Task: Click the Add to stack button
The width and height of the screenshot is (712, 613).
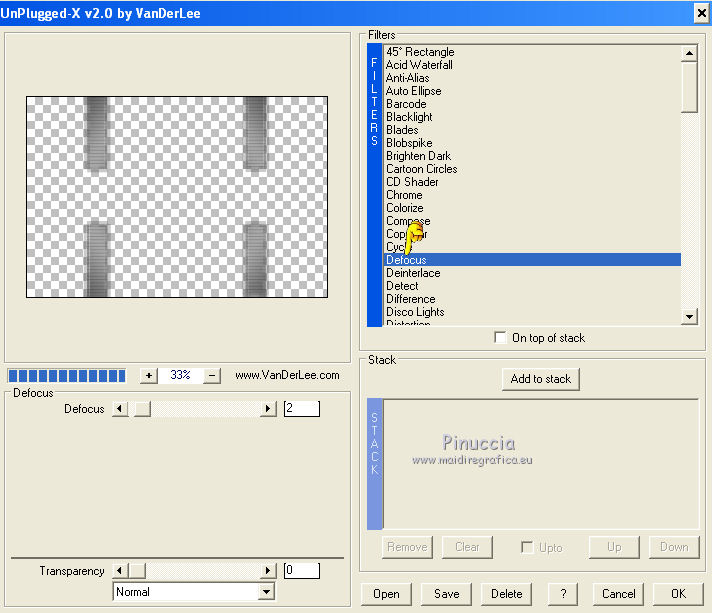Action: click(x=540, y=379)
